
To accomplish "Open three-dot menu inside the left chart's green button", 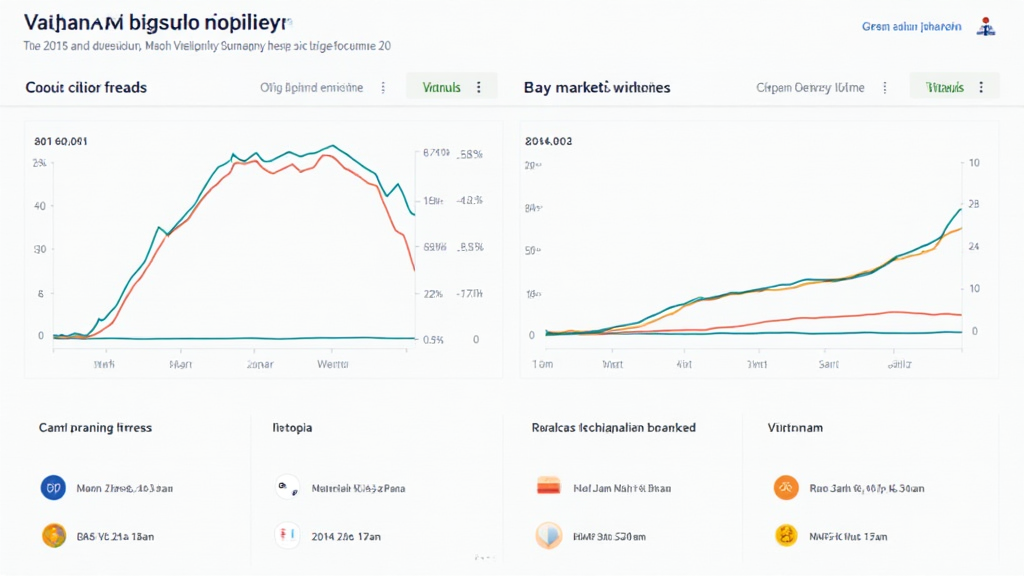I will (x=479, y=87).
